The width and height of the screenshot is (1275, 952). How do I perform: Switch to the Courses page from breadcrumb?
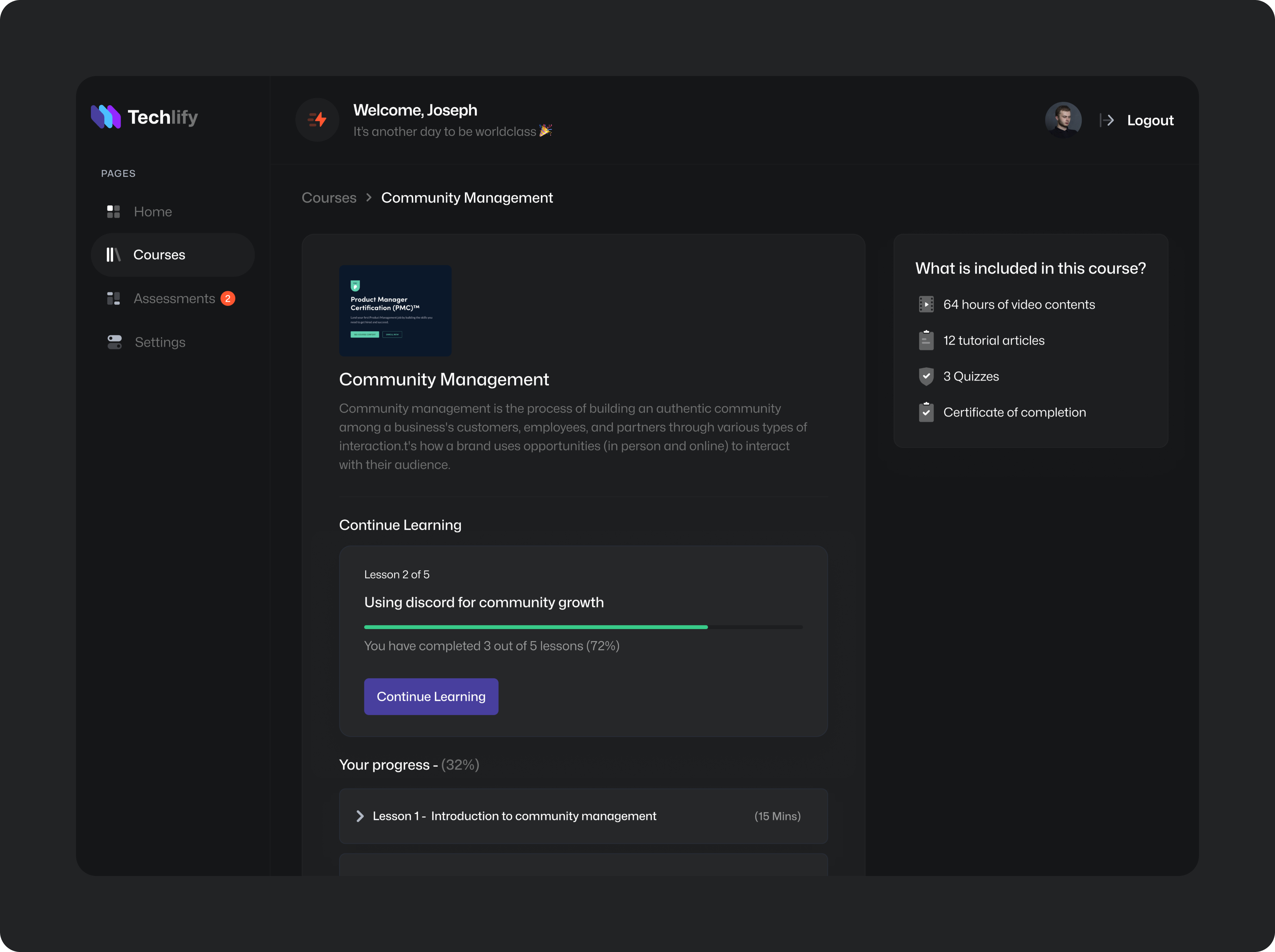point(328,198)
